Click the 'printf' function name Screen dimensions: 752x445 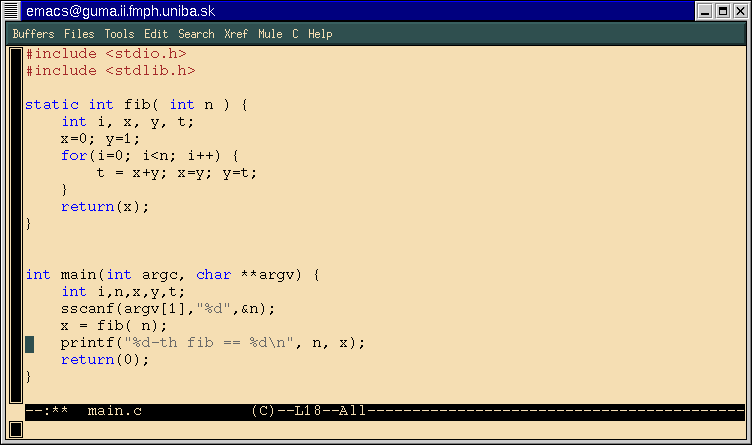[87, 343]
